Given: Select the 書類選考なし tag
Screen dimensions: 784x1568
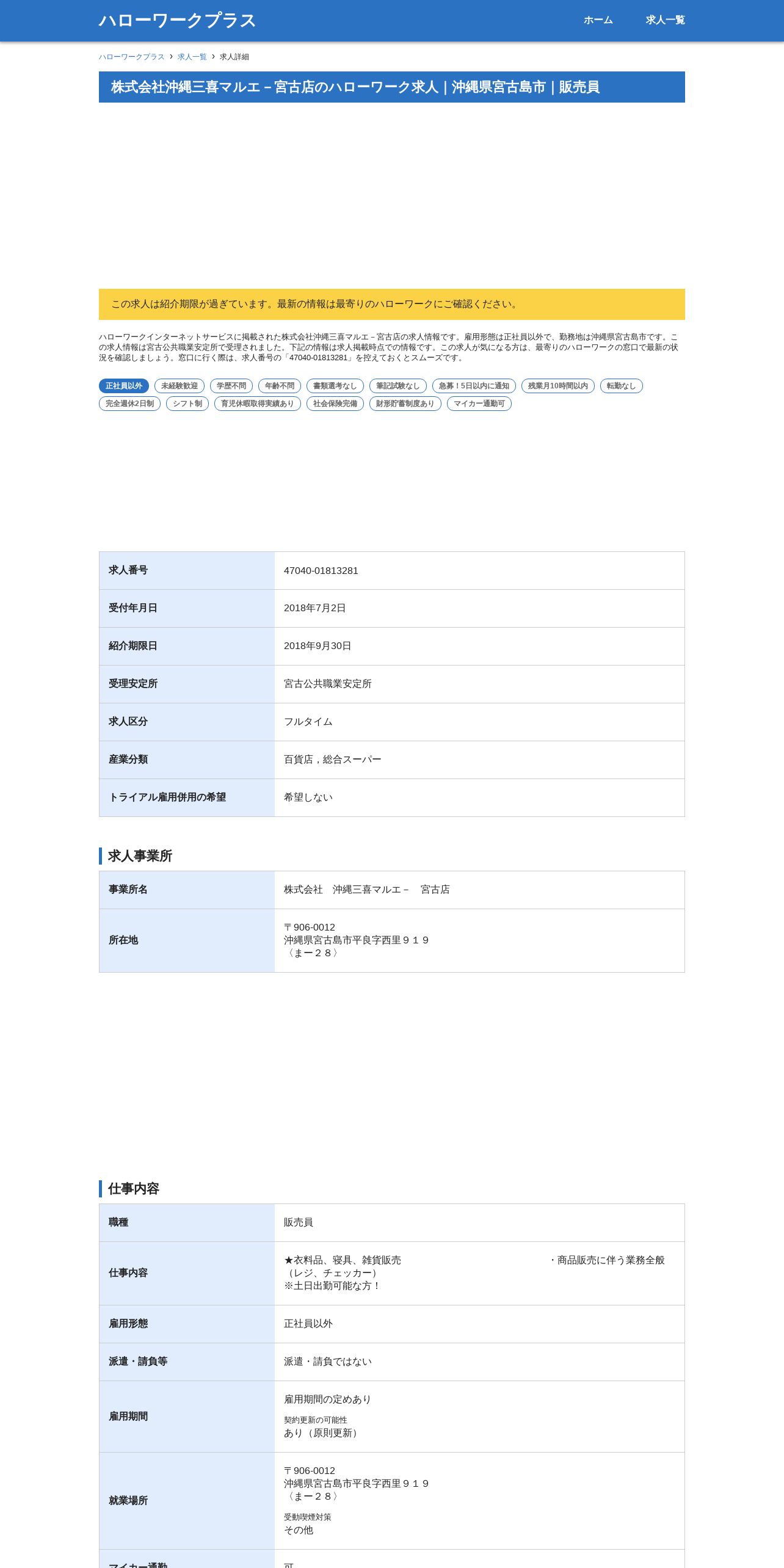Looking at the screenshot, I should click(335, 386).
